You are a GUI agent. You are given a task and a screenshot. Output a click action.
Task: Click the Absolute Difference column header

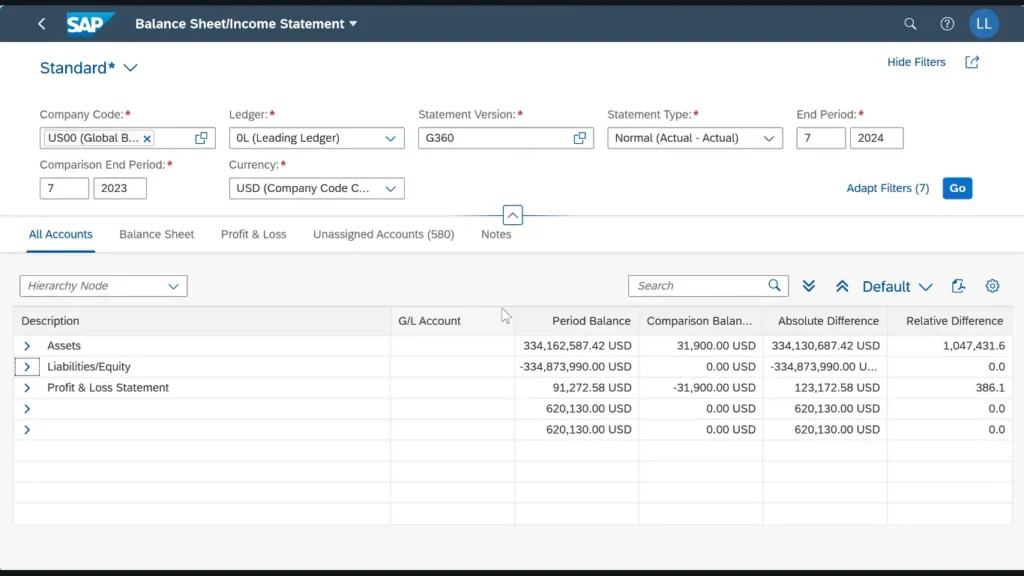pyautogui.click(x=825, y=321)
